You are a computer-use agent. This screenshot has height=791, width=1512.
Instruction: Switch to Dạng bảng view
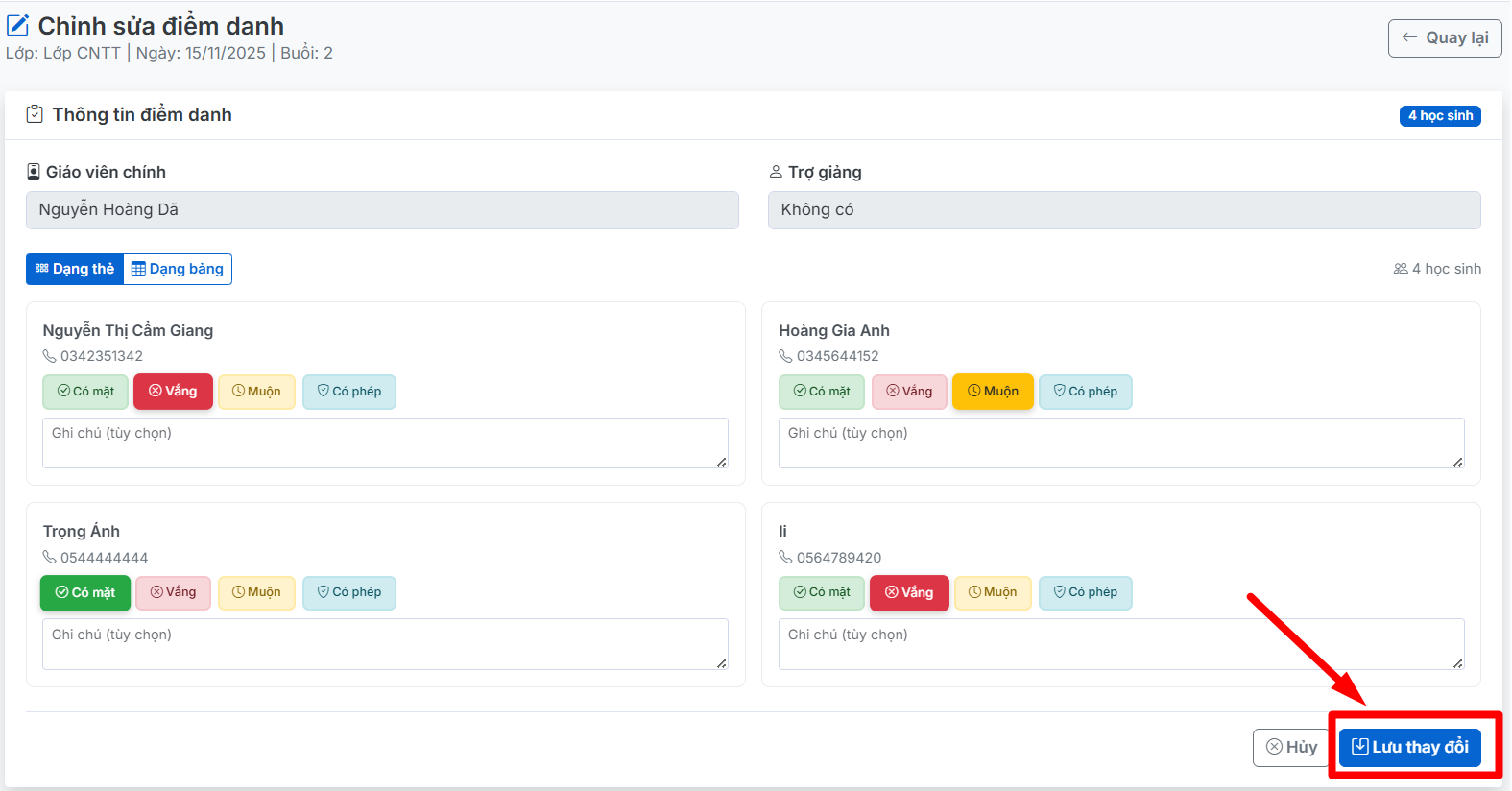178,269
